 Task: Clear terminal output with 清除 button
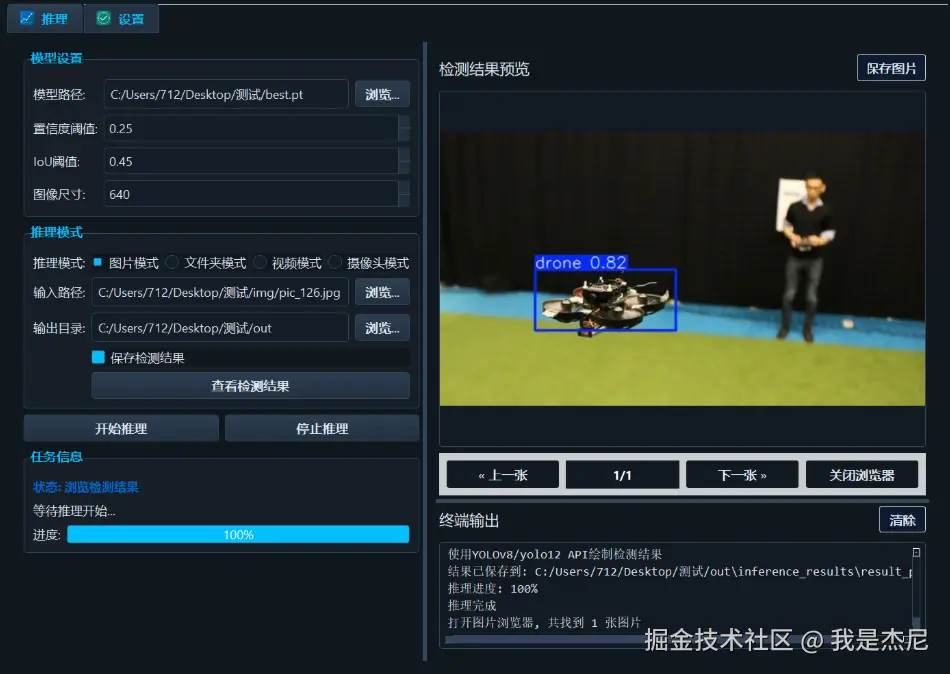tap(902, 520)
